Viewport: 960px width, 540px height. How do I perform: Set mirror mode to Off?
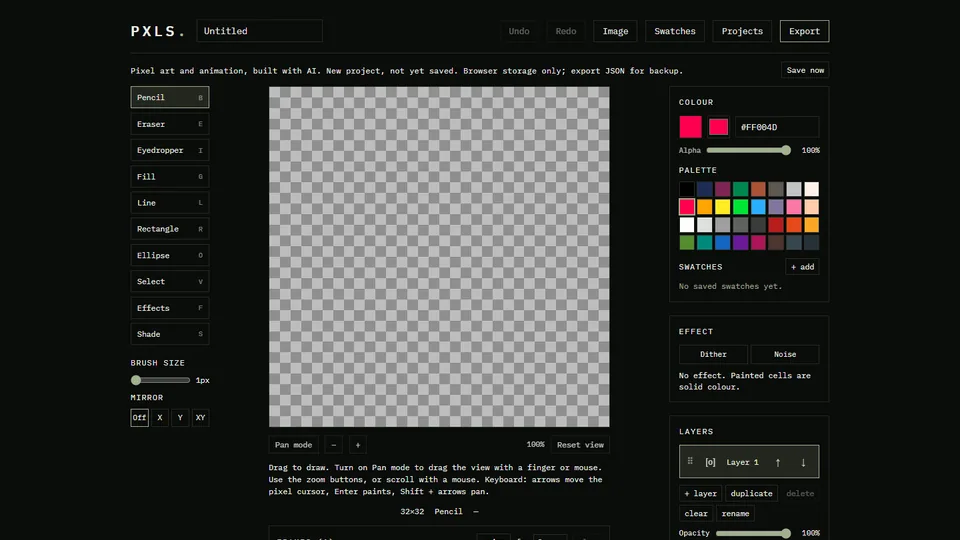pos(140,418)
